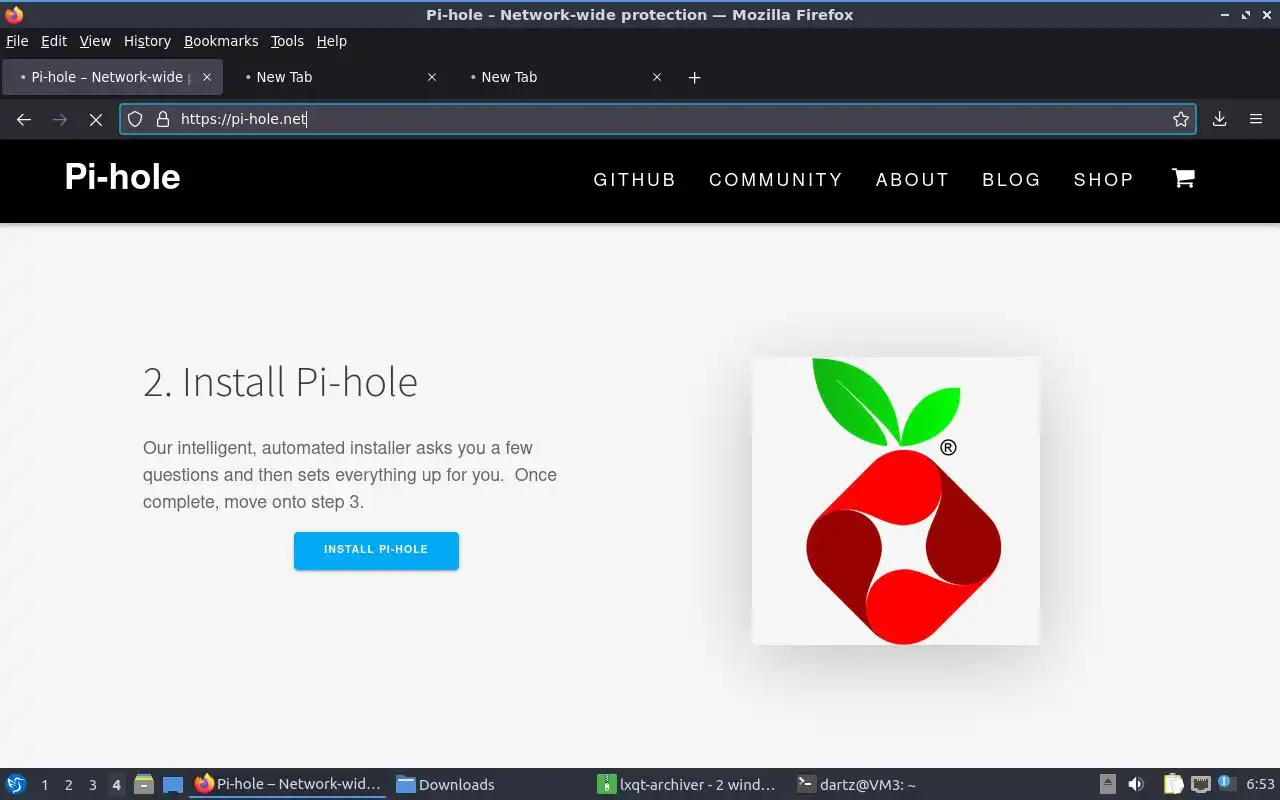1280x800 pixels.
Task: Switch to virtual desktop 2
Action: 68,785
